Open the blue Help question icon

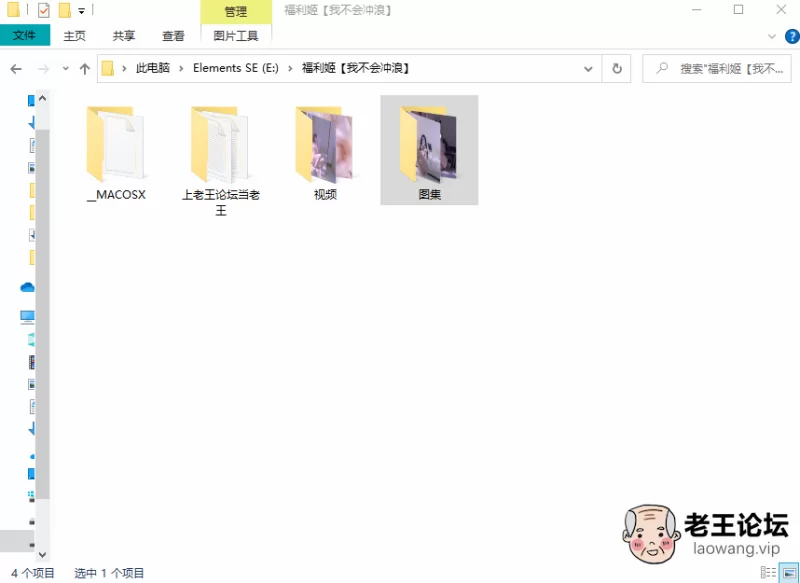click(x=790, y=36)
